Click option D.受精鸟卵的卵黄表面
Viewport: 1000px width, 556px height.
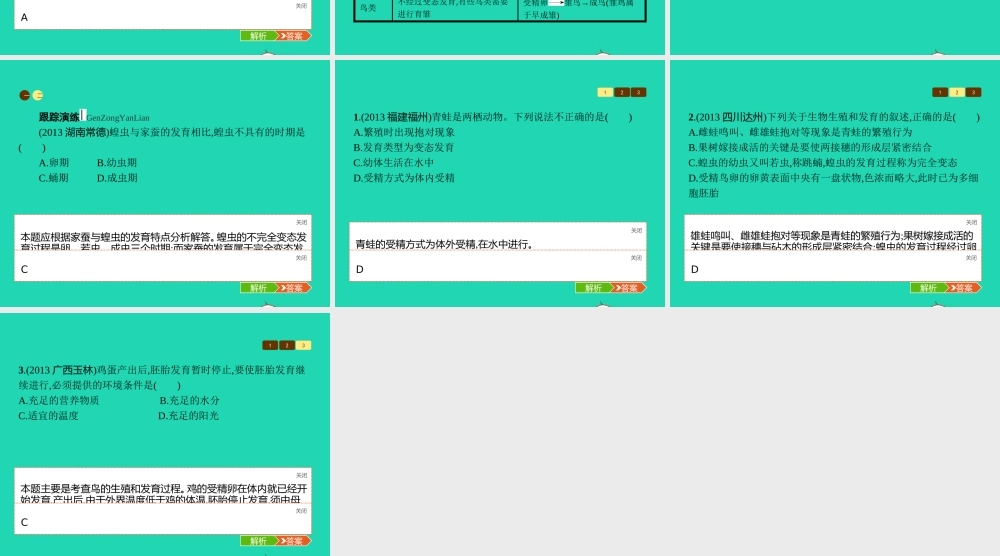tap(833, 185)
